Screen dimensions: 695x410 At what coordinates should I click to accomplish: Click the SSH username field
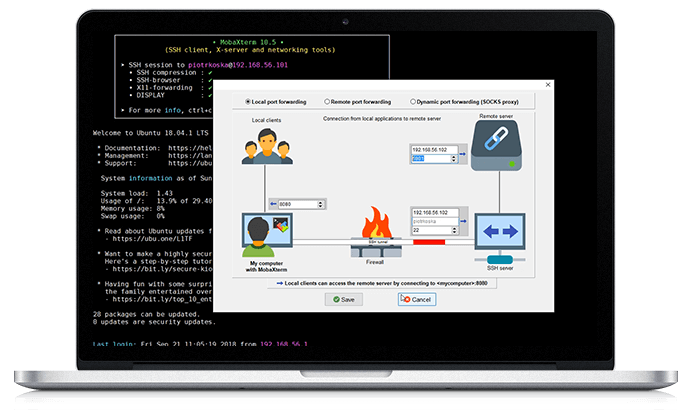pos(430,221)
